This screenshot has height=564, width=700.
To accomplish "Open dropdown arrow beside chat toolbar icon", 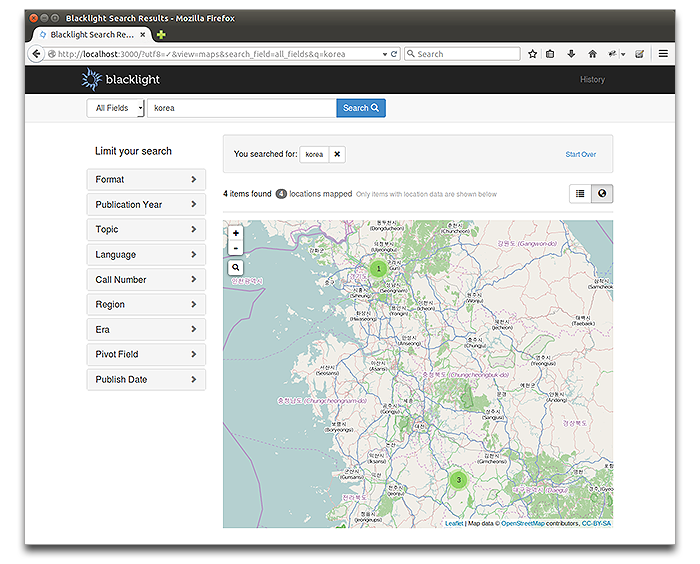I will coord(623,54).
